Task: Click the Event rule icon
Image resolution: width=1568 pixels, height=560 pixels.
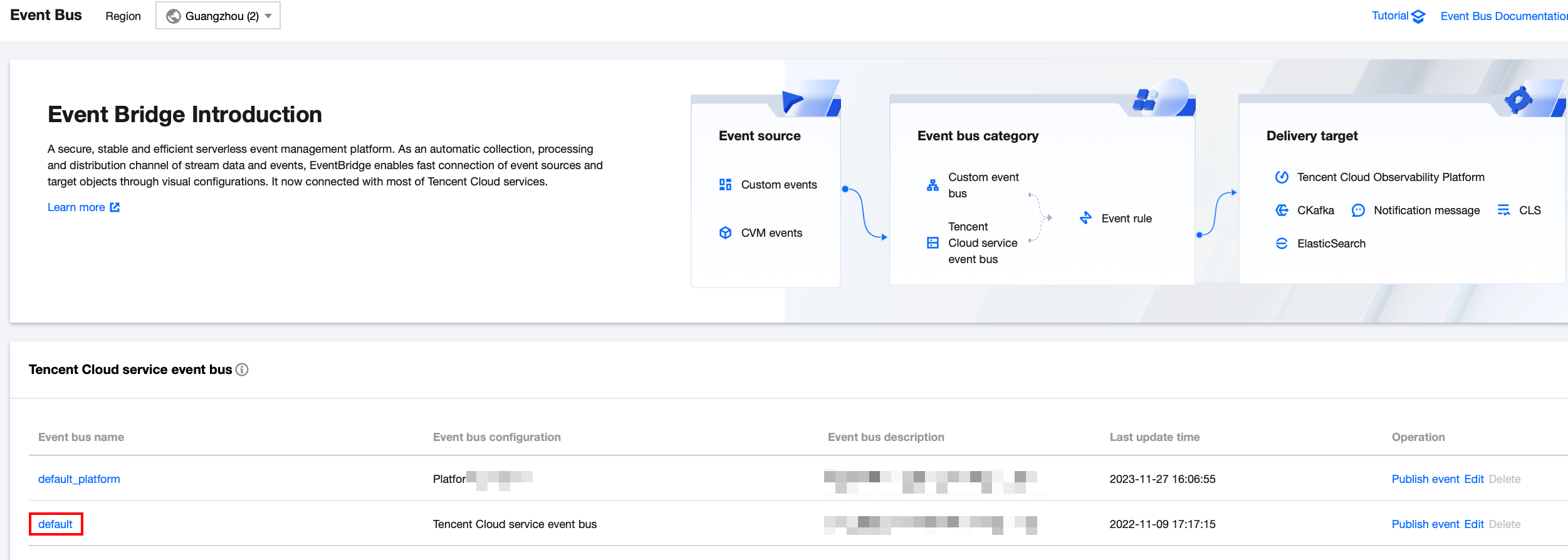Action: pyautogui.click(x=1086, y=218)
